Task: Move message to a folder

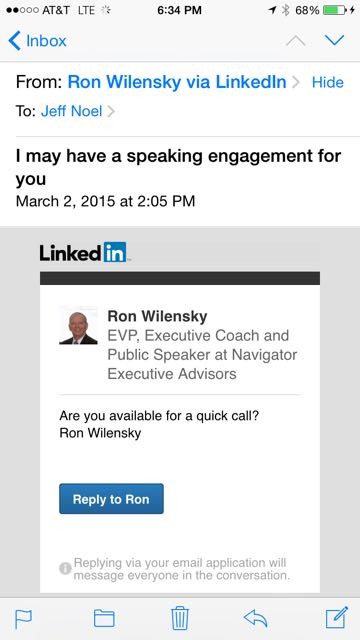Action: 104,618
